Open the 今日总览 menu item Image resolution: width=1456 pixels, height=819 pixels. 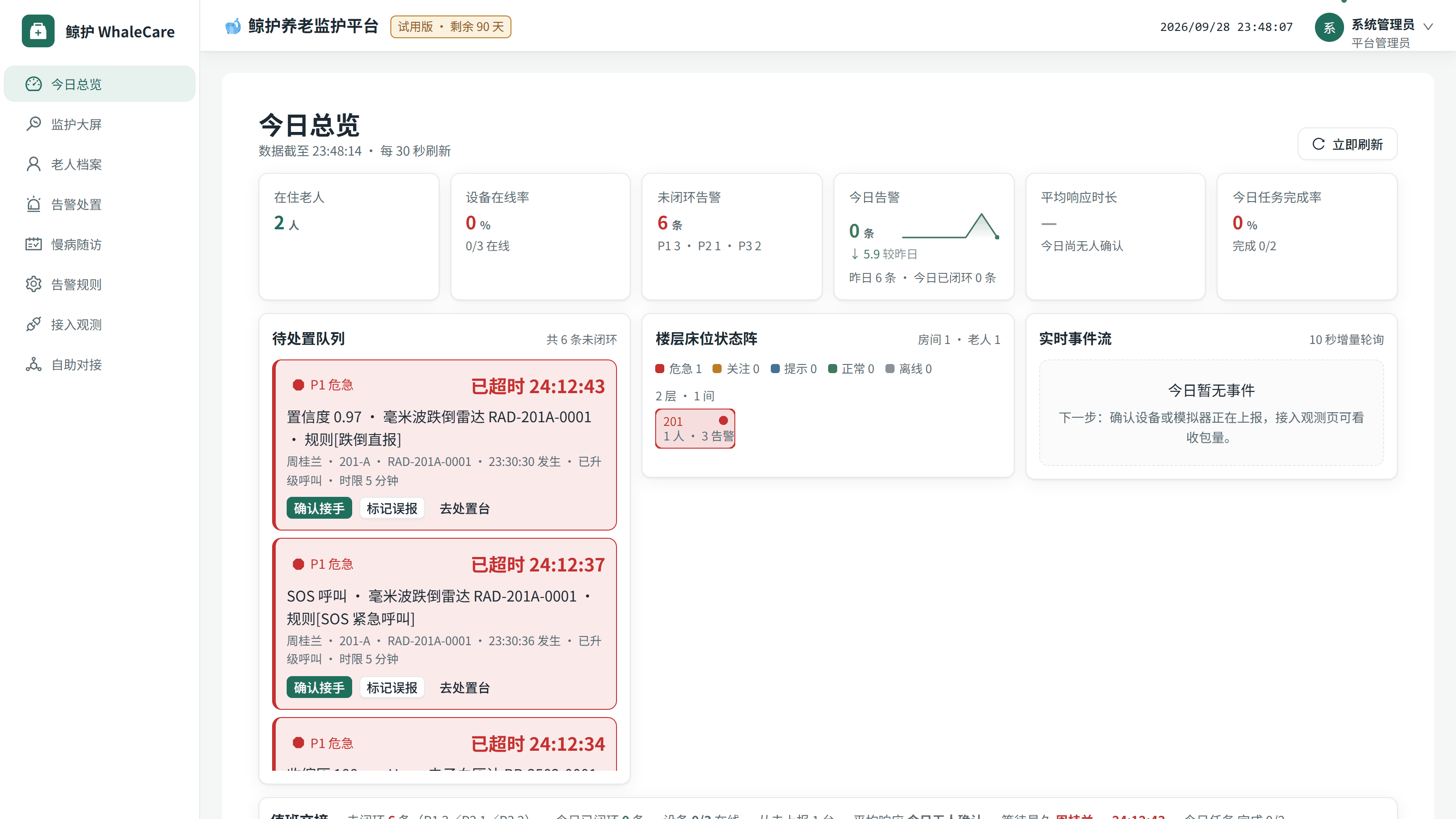pos(100,84)
